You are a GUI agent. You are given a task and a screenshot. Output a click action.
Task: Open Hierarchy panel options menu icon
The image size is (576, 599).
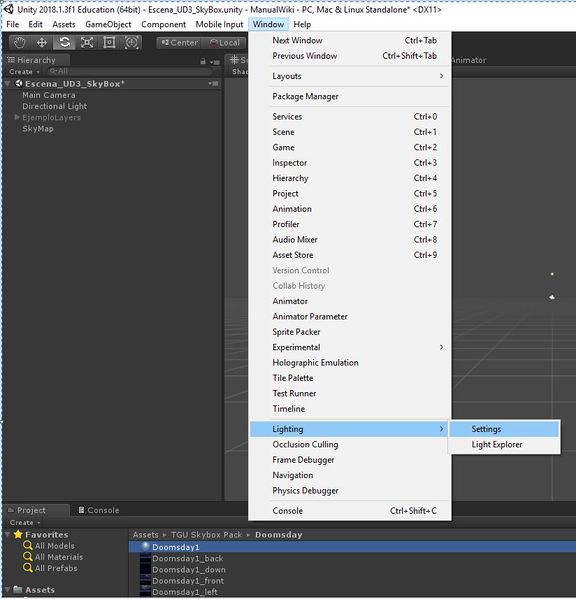(x=215, y=62)
